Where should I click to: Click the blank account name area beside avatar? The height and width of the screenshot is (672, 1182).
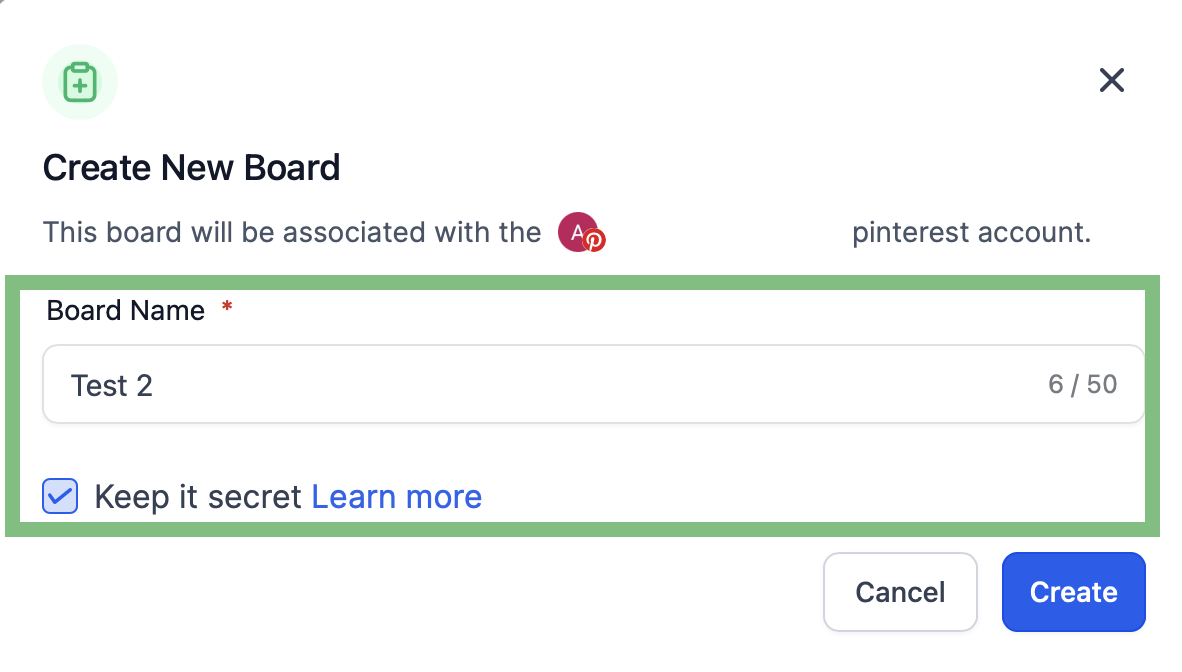point(727,232)
